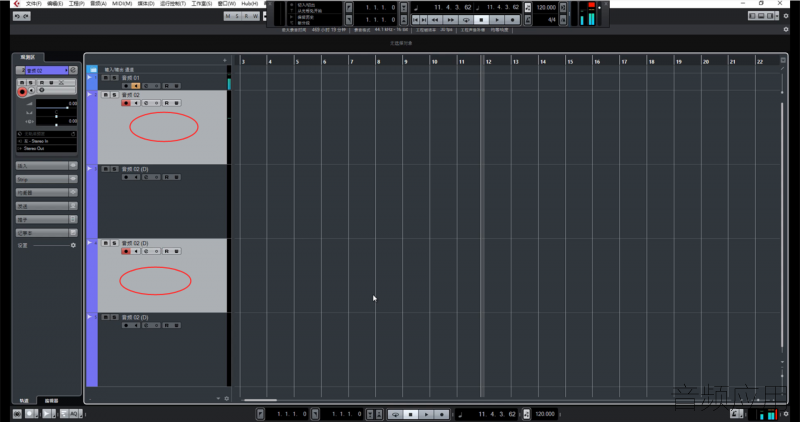Screen dimensions: 800x422
Task: Click the monitor speaker button on the 音频 02 track
Action: pyautogui.click(x=136, y=103)
